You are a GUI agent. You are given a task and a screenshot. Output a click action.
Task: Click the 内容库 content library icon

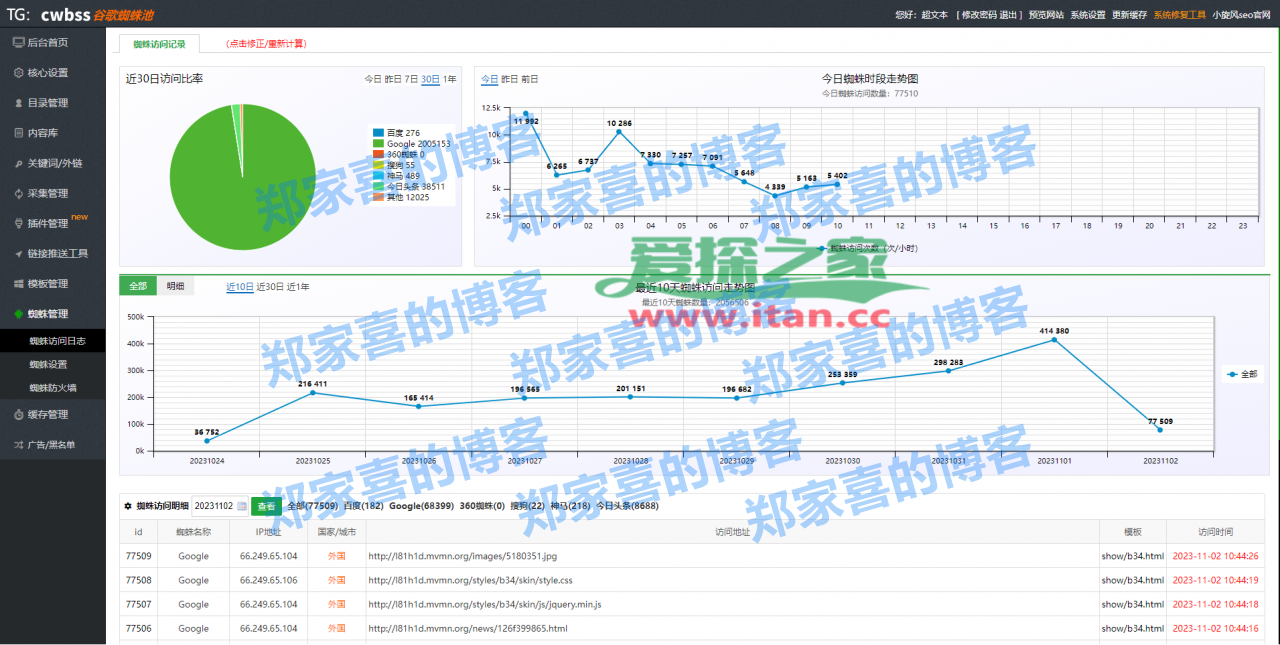tap(17, 132)
